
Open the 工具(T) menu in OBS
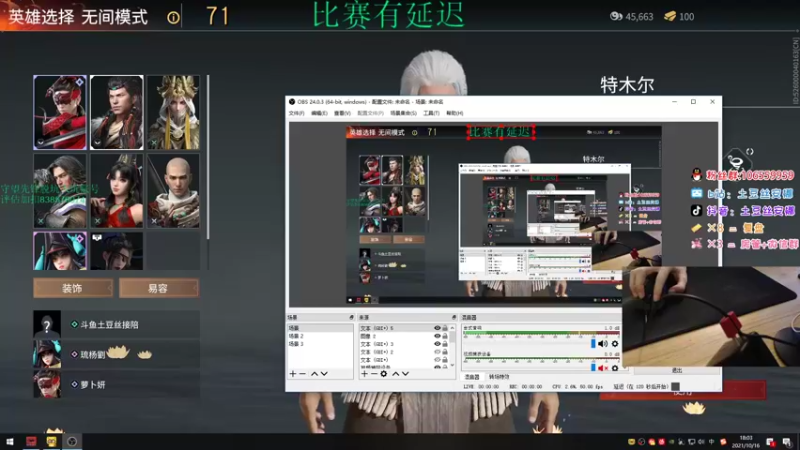[431, 113]
